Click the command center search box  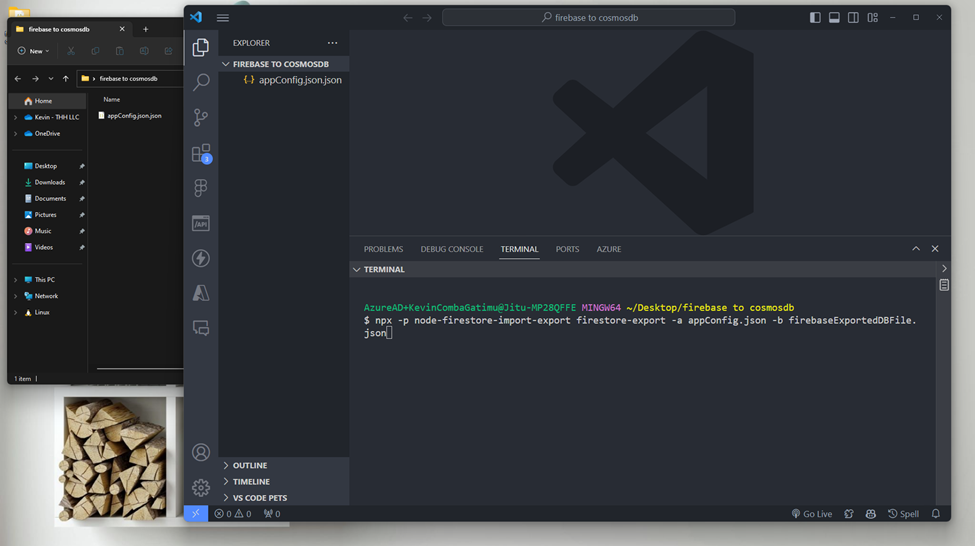click(588, 17)
